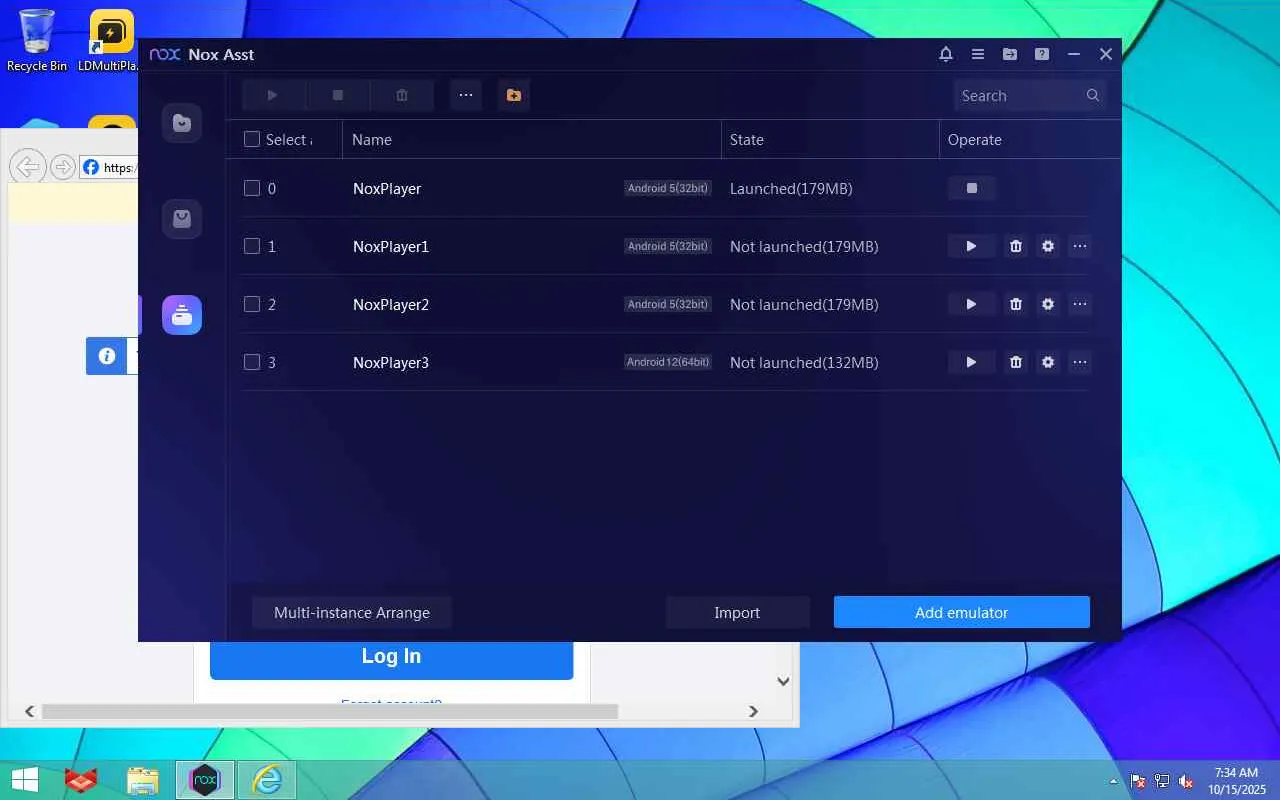Click the batch start play button in toolbar
The width and height of the screenshot is (1280, 800).
point(273,95)
